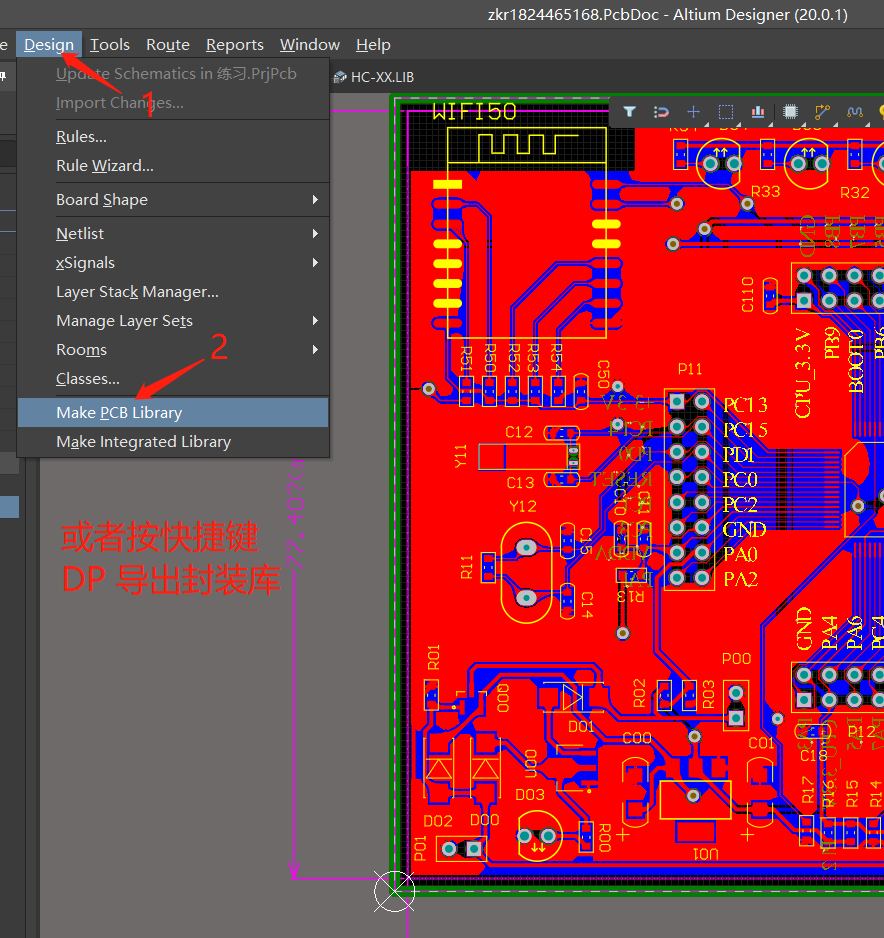
Task: Switch to the HC-XX.LIB document tab
Action: pyautogui.click(x=374, y=77)
